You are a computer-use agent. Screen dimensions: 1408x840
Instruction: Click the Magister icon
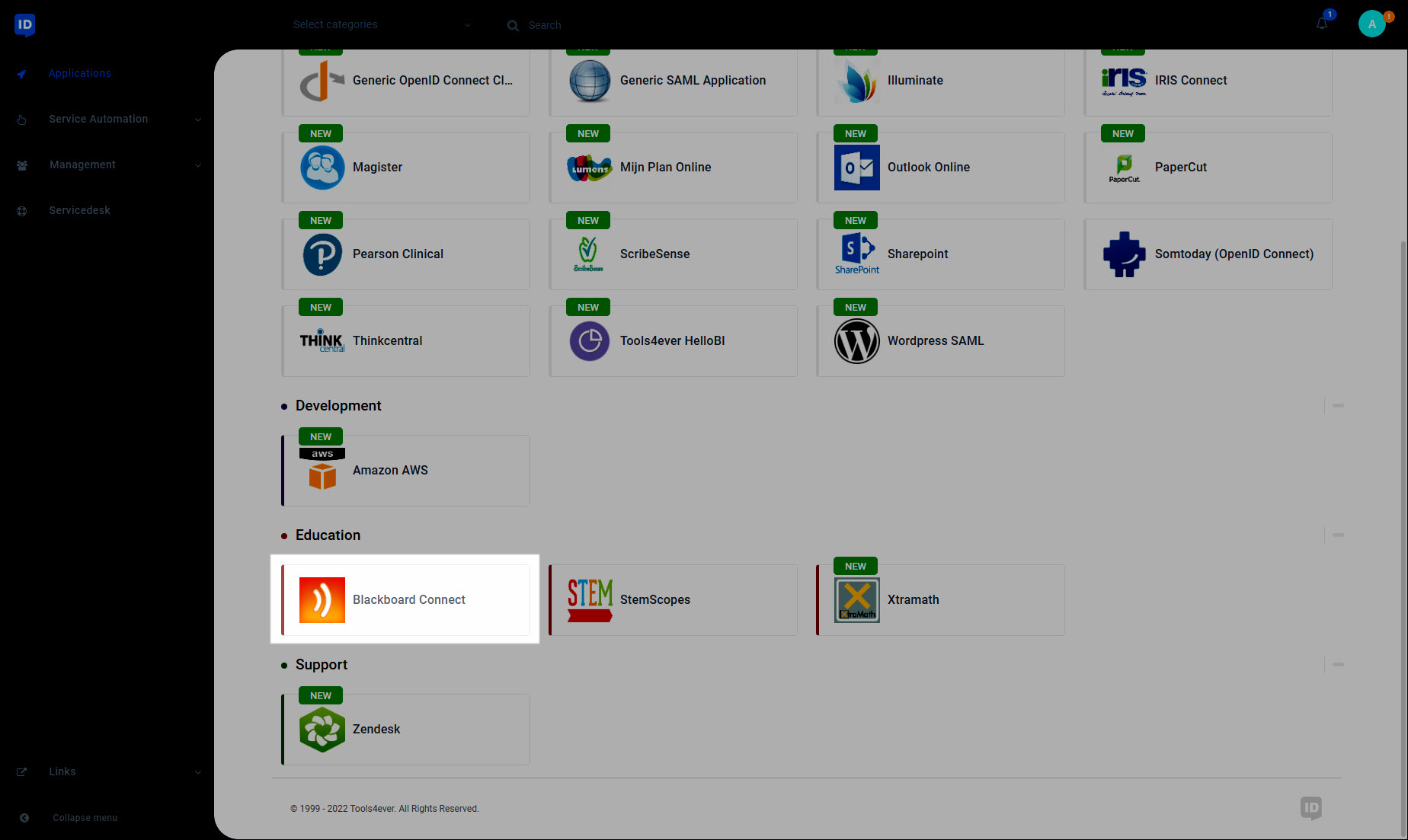(322, 168)
